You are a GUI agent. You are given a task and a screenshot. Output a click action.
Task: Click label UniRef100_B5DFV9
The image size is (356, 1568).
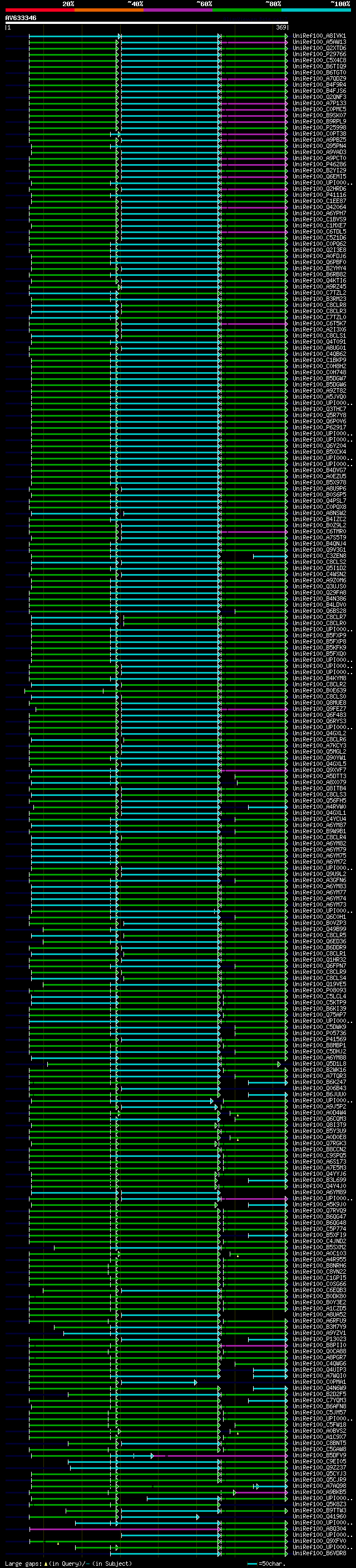[x=319, y=1456]
